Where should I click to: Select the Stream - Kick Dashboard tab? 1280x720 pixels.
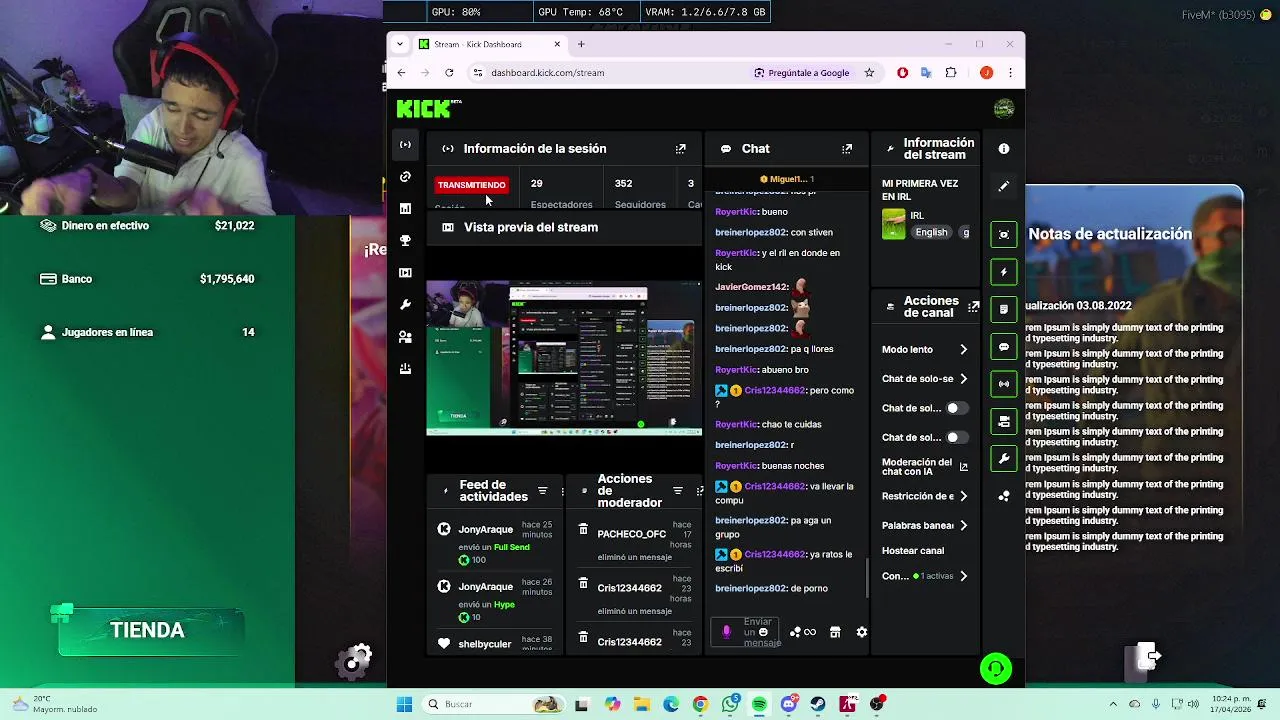pos(490,44)
